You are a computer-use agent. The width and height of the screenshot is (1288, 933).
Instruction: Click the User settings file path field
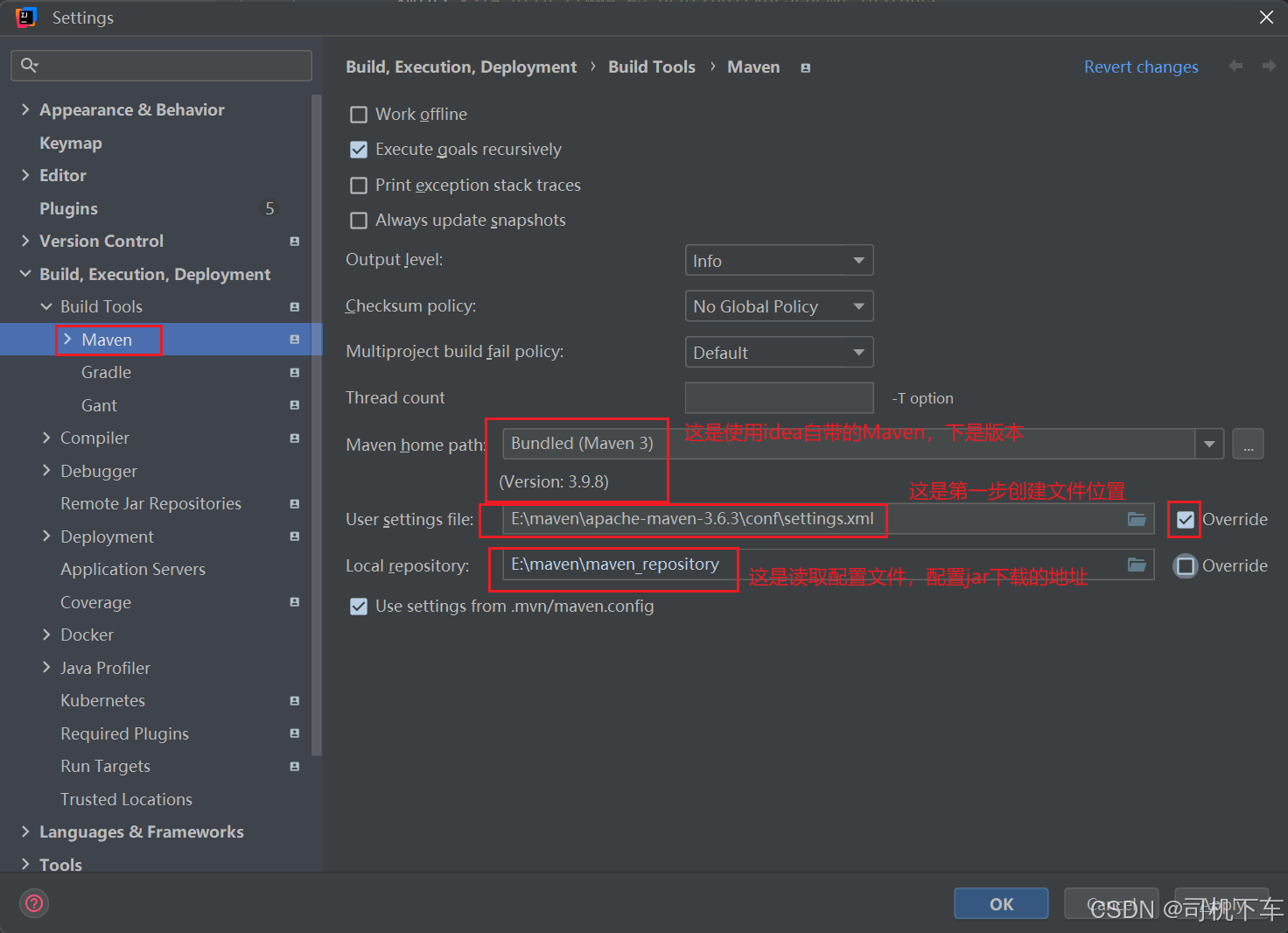829,519
